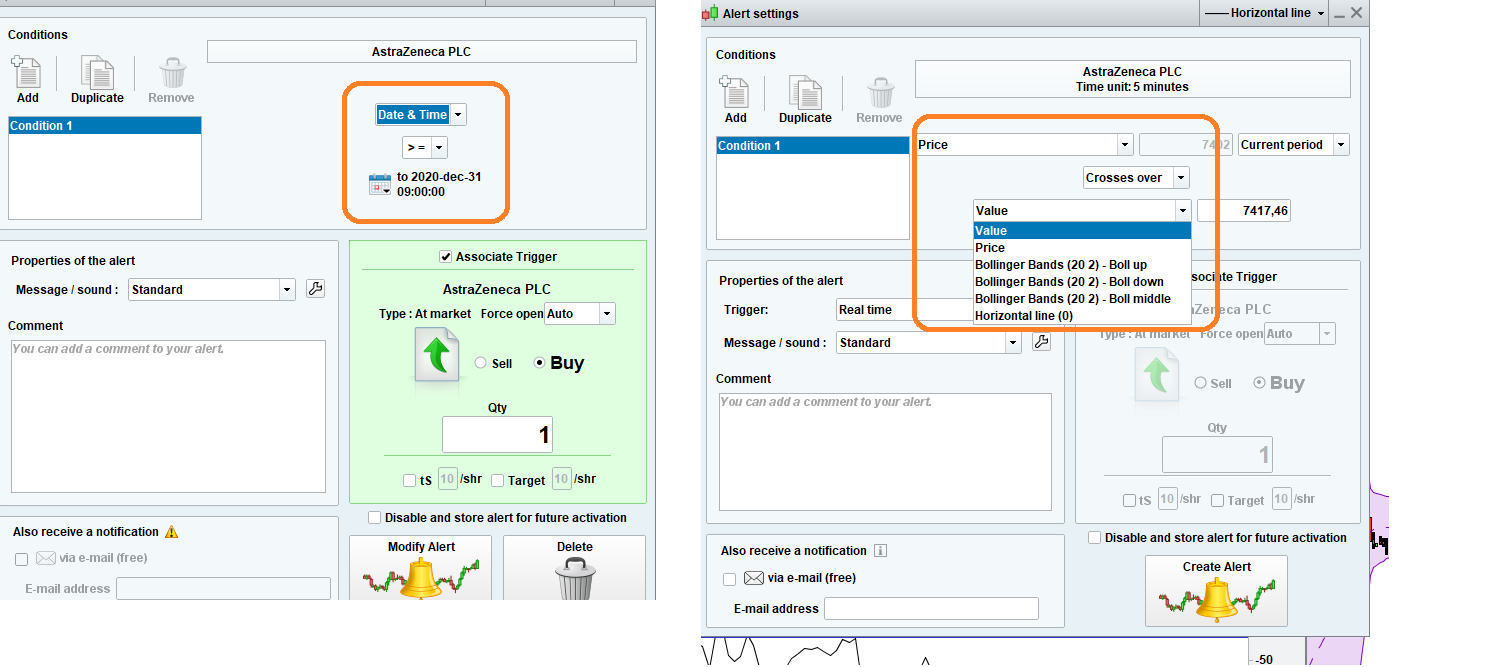Check Disable and store alert, left window
The height and width of the screenshot is (667, 1500).
375,518
